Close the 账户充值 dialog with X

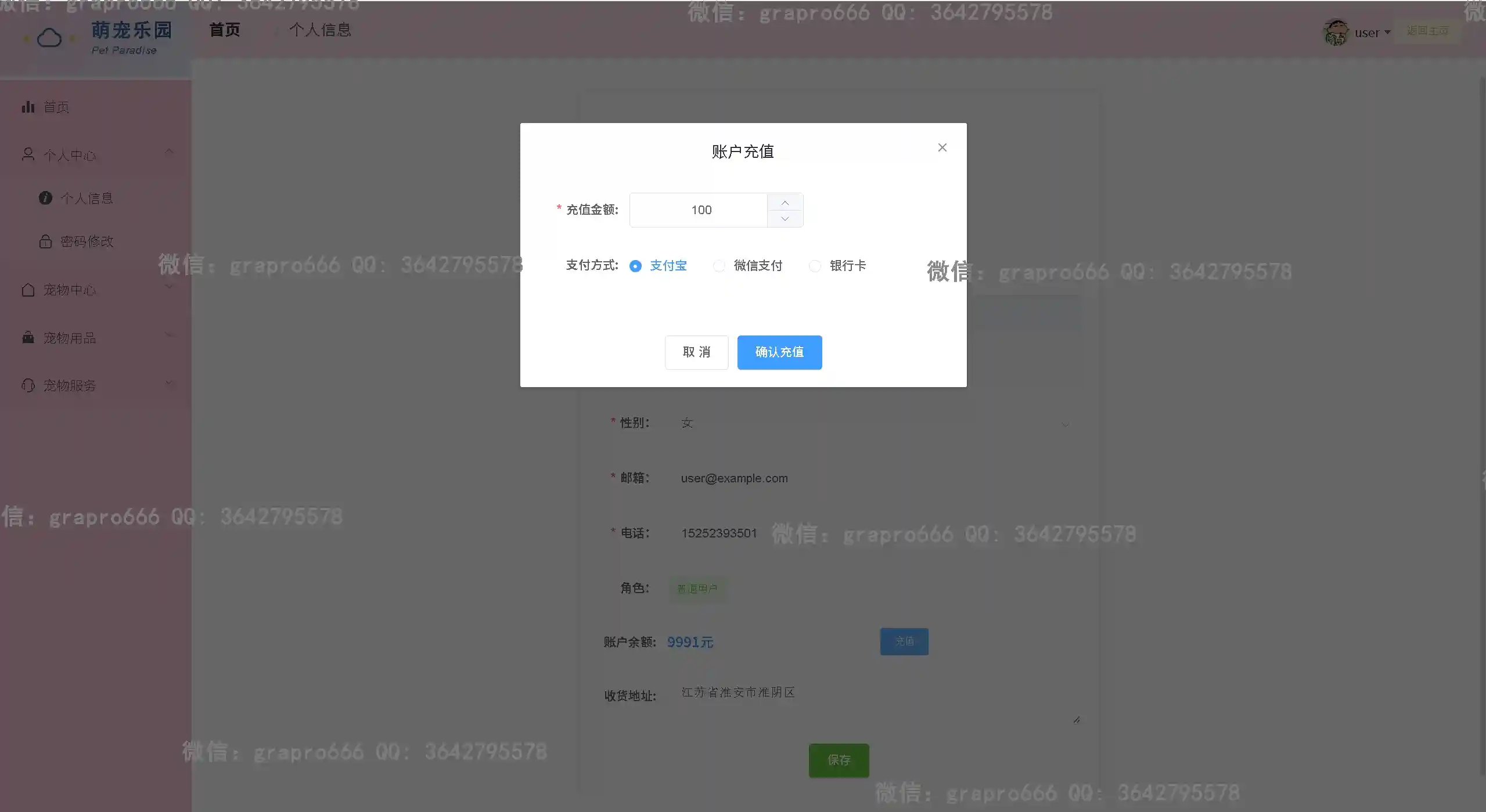pos(942,147)
